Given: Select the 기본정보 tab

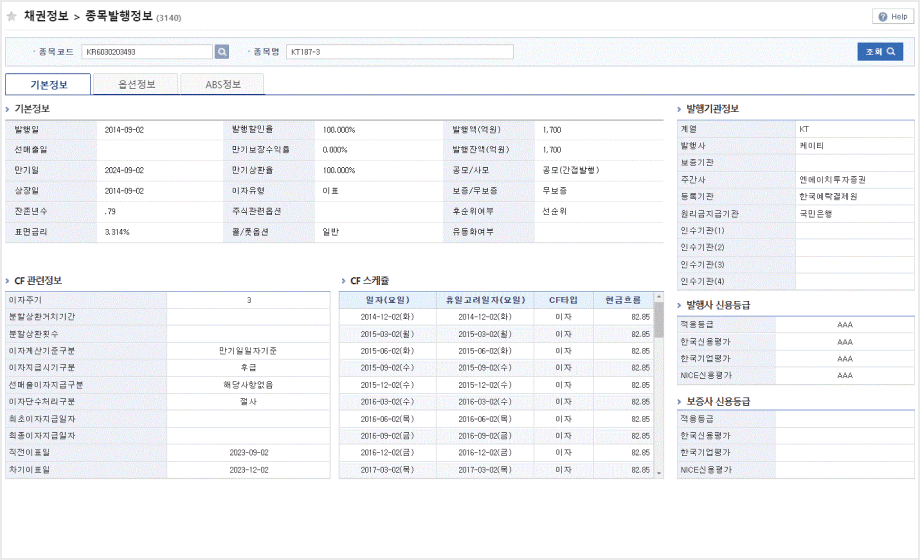Looking at the screenshot, I should pyautogui.click(x=48, y=85).
